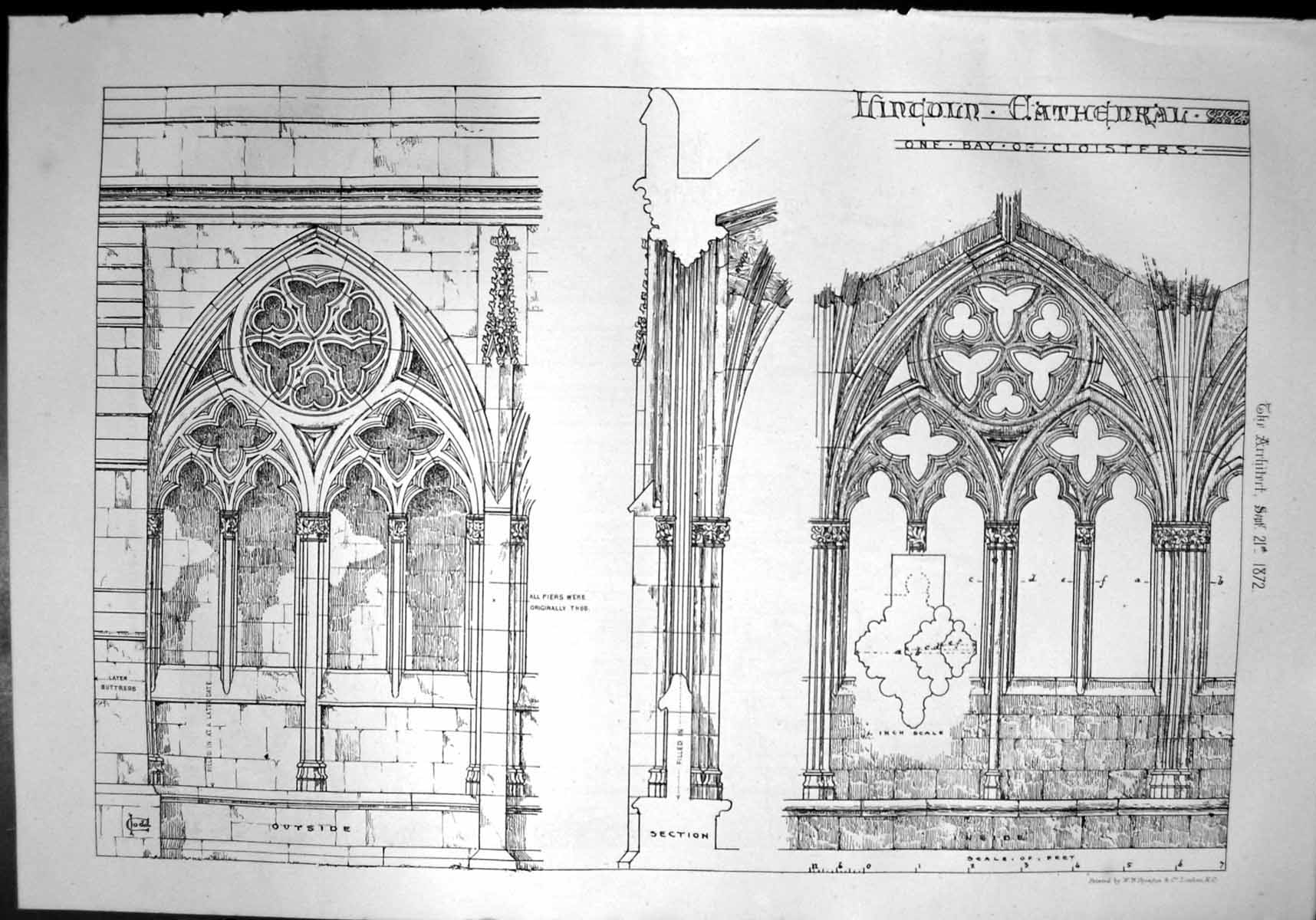Screen dimensions: 1316x920
Task: Click the decorative scroll ornament after the title
Action: pyautogui.click(x=1228, y=117)
